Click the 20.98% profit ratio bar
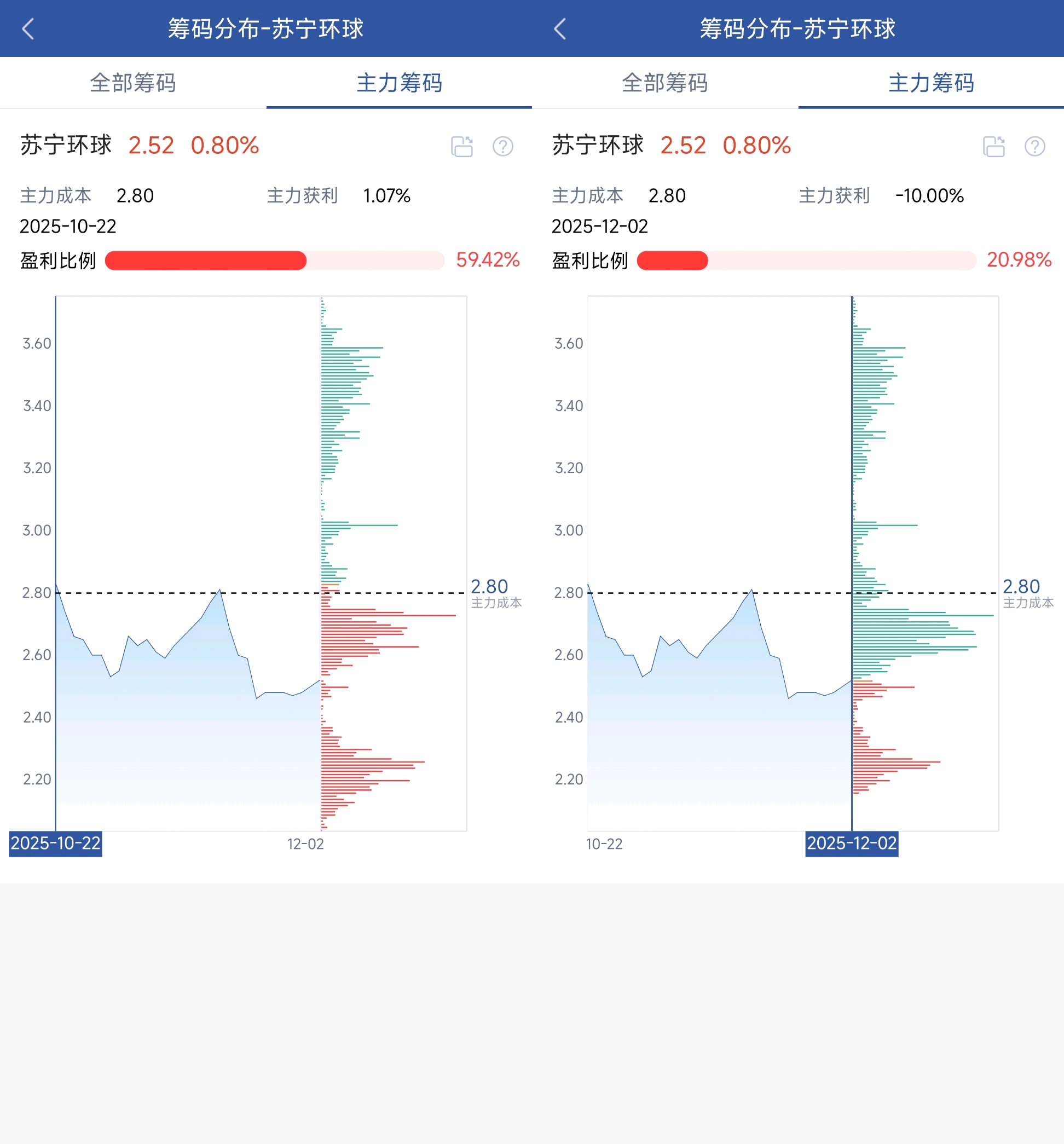Image resolution: width=1064 pixels, height=1144 pixels. (806, 260)
